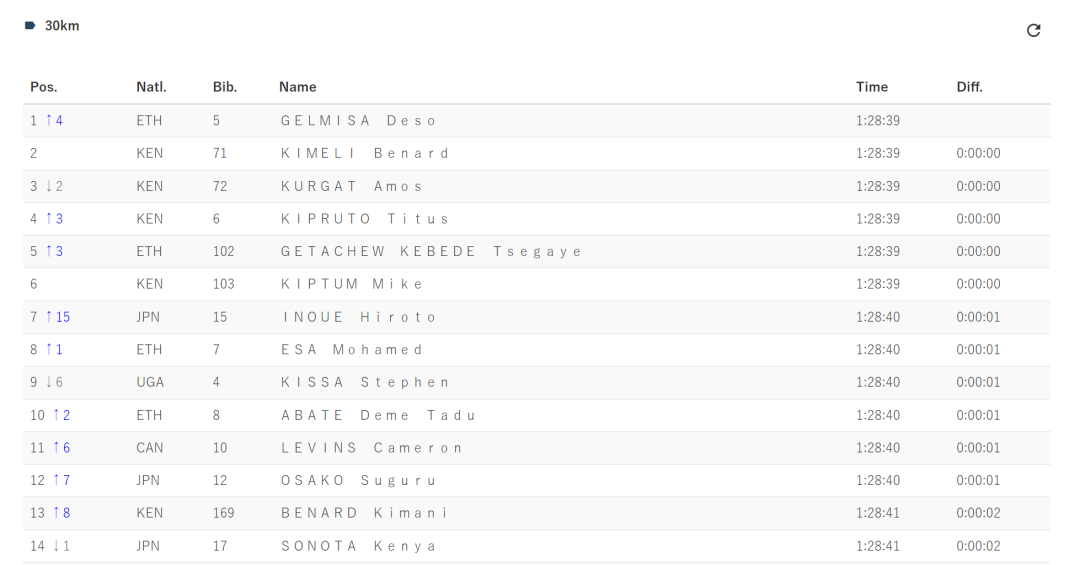Image resolution: width=1080 pixels, height=565 pixels.
Task: Click the down 6 indicator for KISSA Stephen
Action: 54,382
